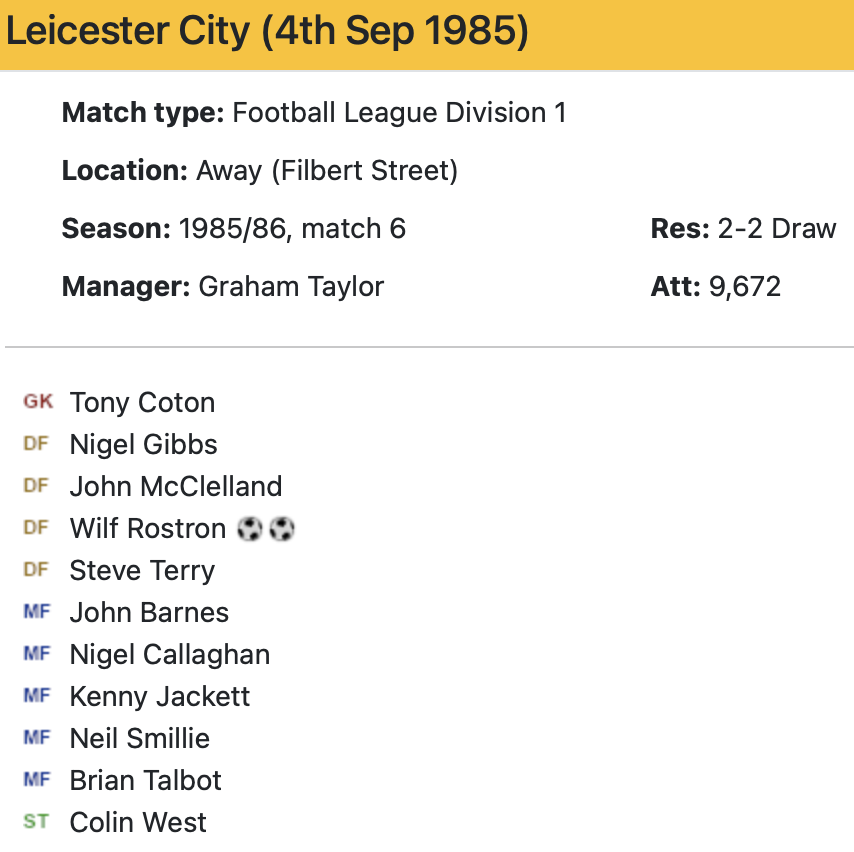Viewport: 854px width, 852px height.
Task: Click second goal ball icon after Wilf Rostron
Action: point(283,529)
